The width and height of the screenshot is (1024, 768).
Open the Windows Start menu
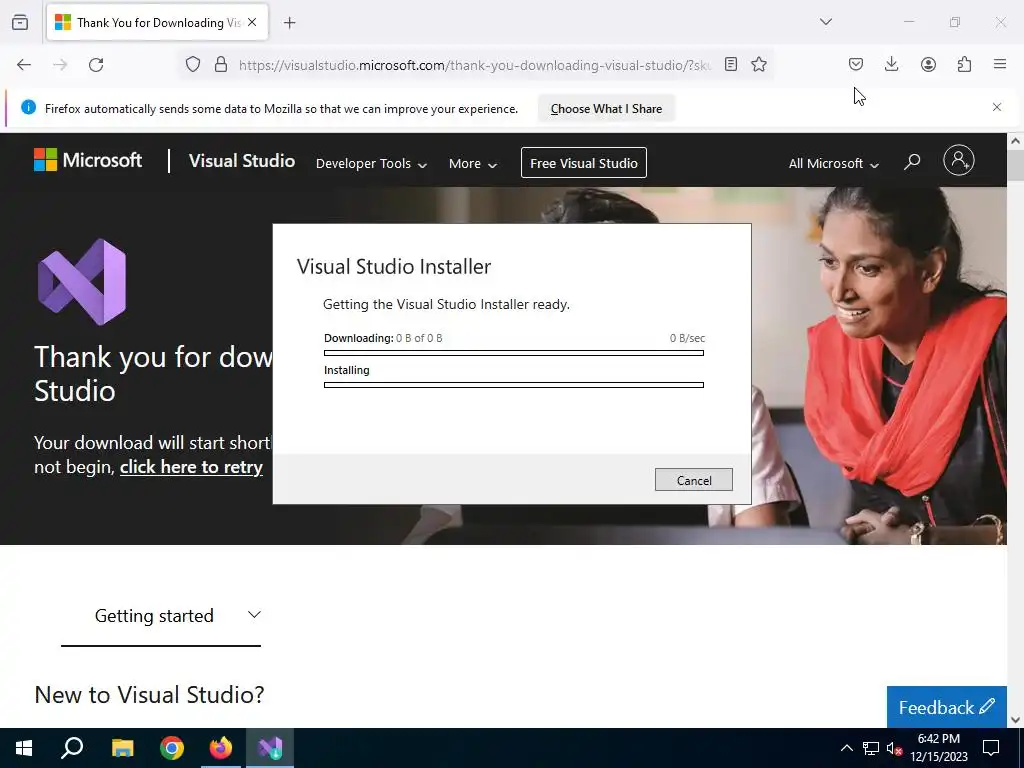coord(24,748)
